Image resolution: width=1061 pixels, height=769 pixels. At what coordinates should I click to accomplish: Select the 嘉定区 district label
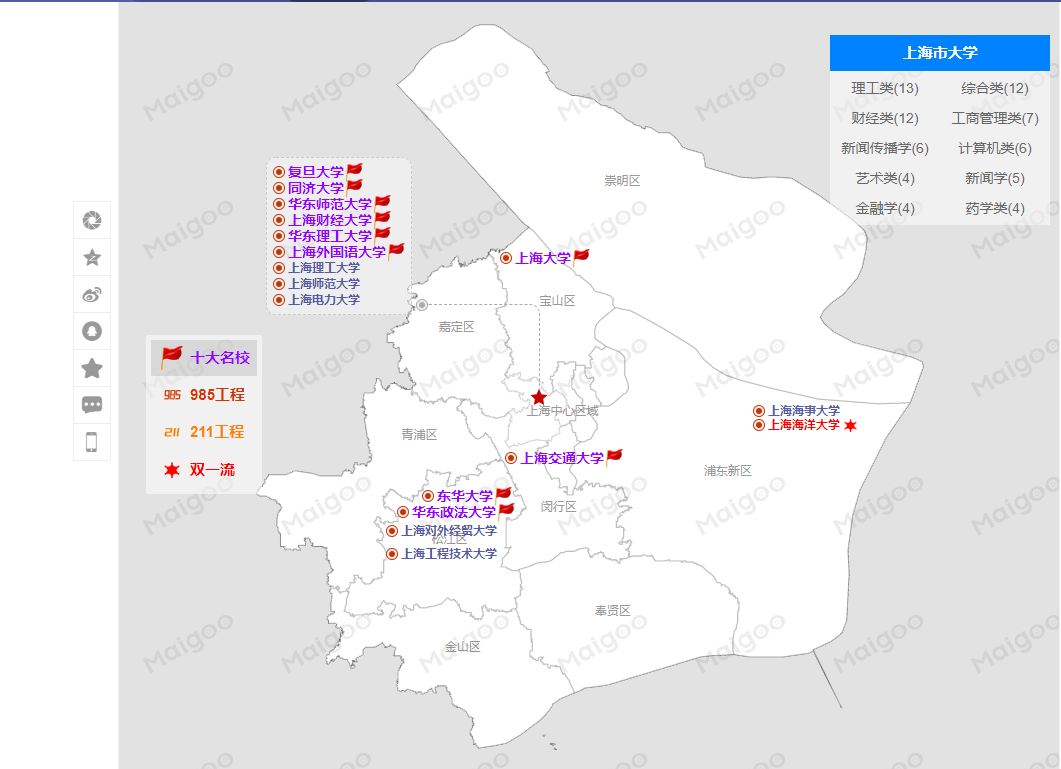pos(456,327)
